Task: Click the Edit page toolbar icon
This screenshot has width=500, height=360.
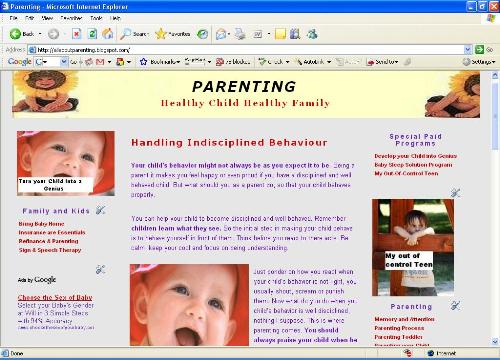Action: [x=258, y=34]
